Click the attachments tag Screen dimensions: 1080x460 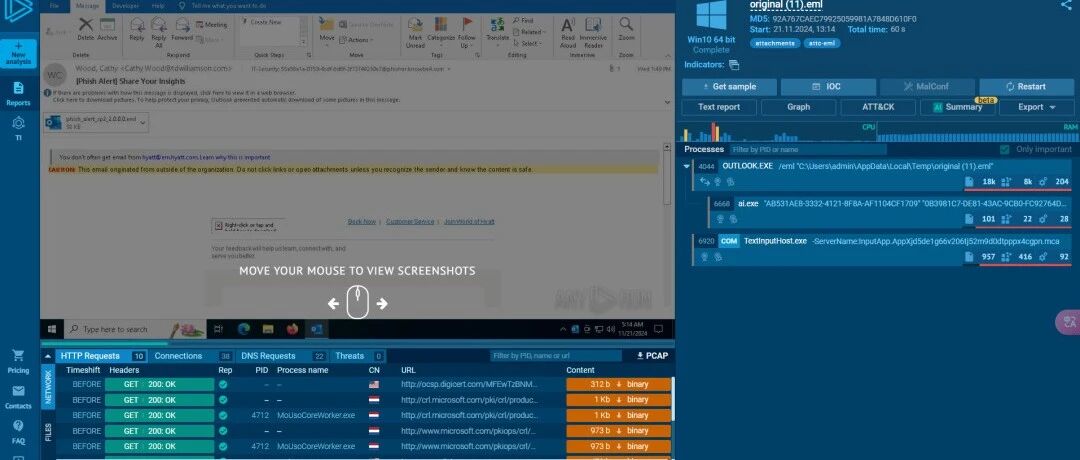point(776,43)
